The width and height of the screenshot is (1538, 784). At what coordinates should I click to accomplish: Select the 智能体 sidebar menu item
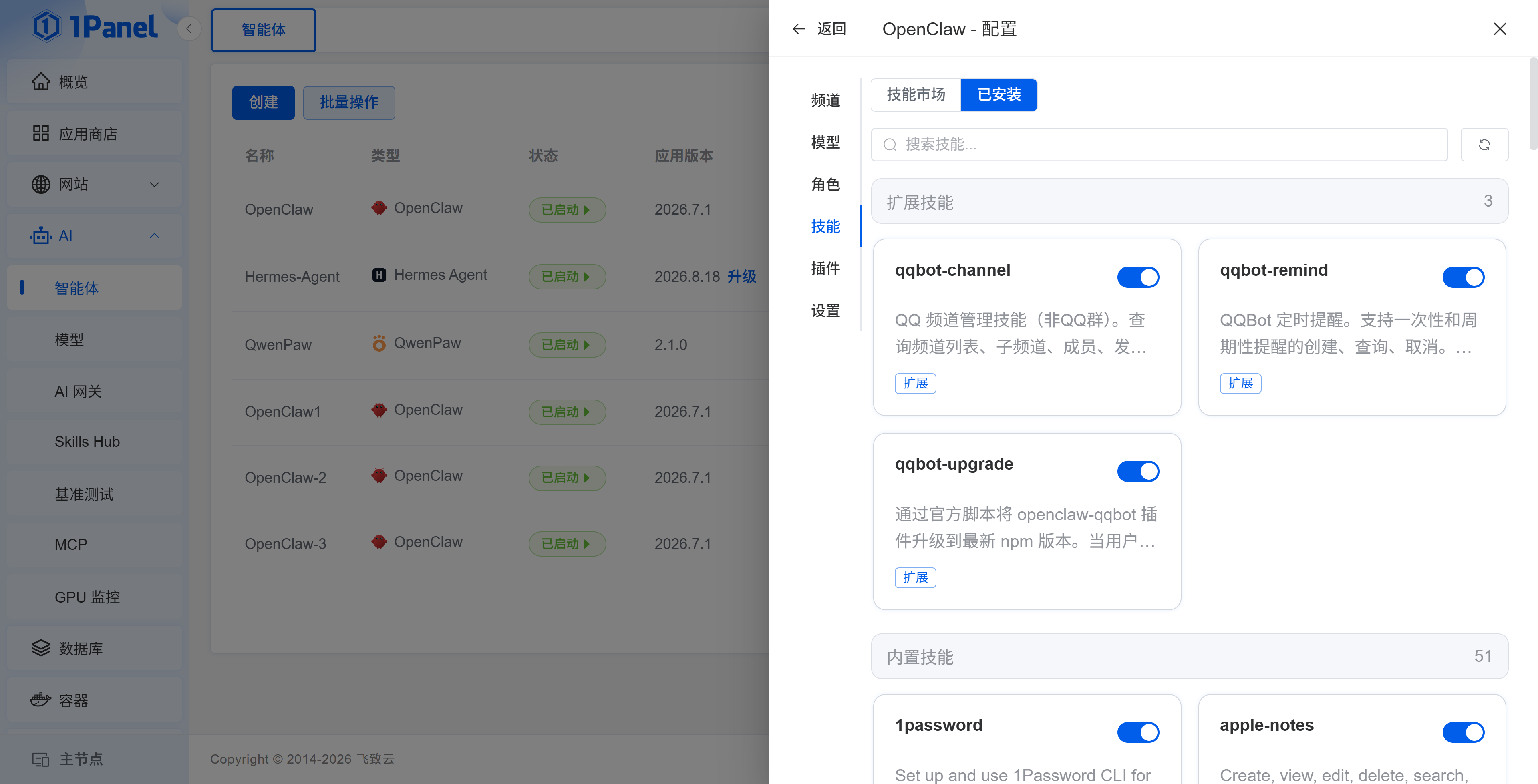coord(95,288)
